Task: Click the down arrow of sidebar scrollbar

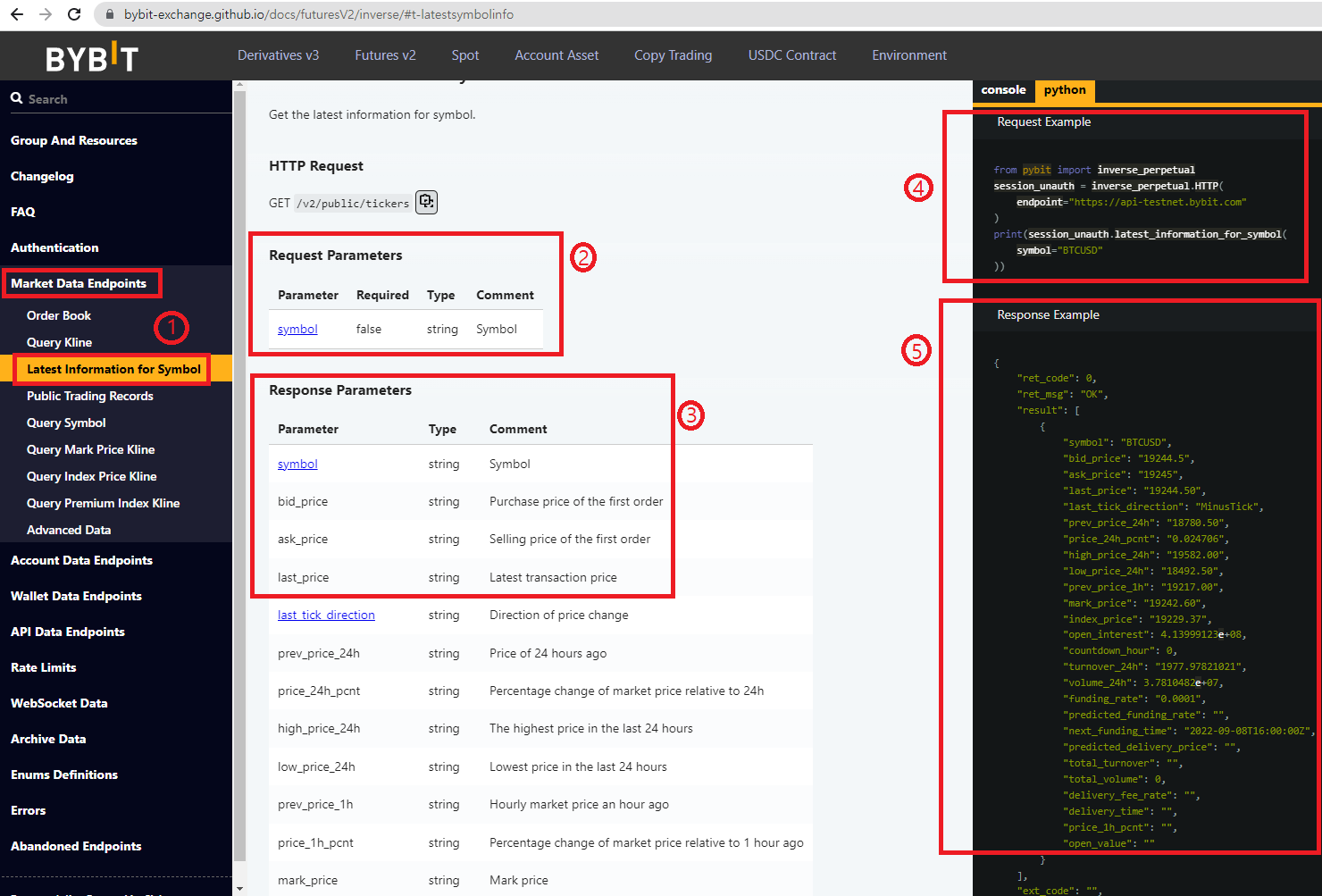Action: click(x=238, y=889)
